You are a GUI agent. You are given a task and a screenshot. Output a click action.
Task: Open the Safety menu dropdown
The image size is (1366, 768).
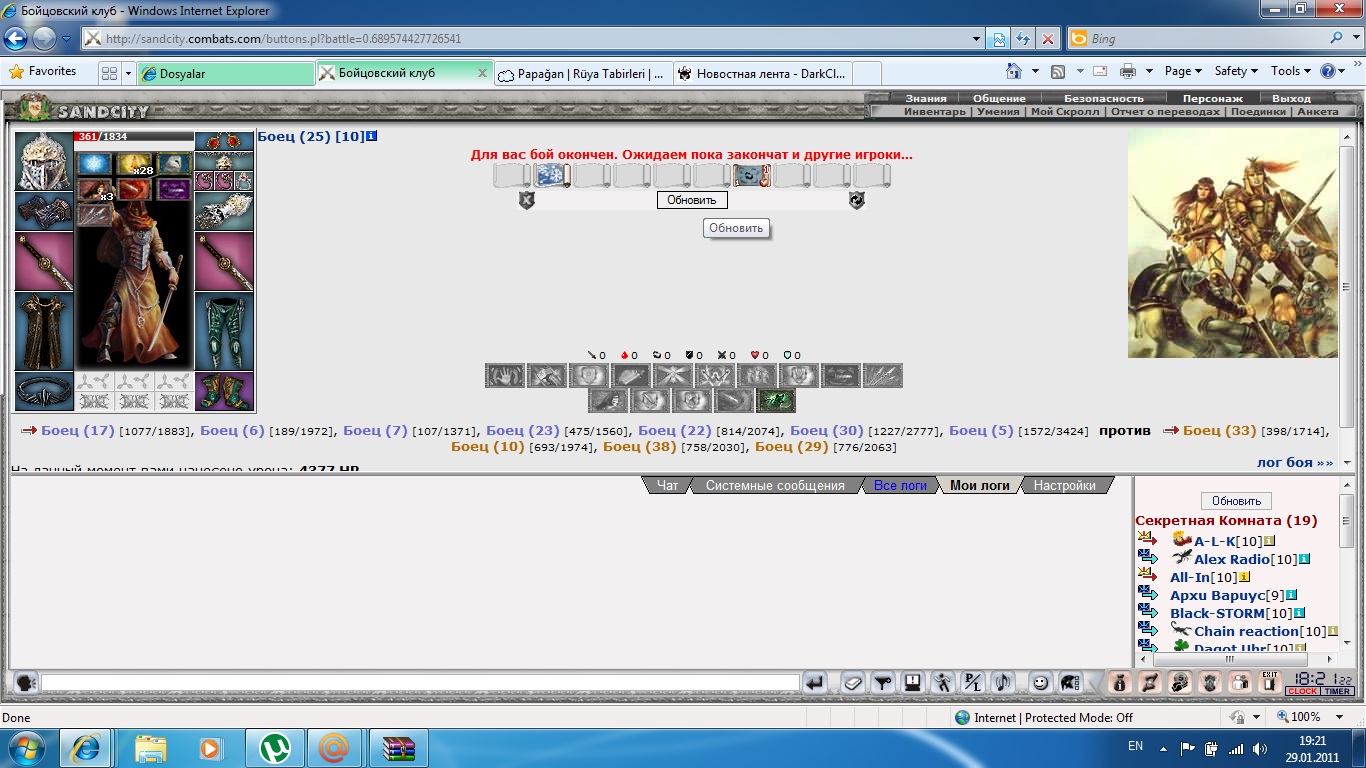[1236, 71]
